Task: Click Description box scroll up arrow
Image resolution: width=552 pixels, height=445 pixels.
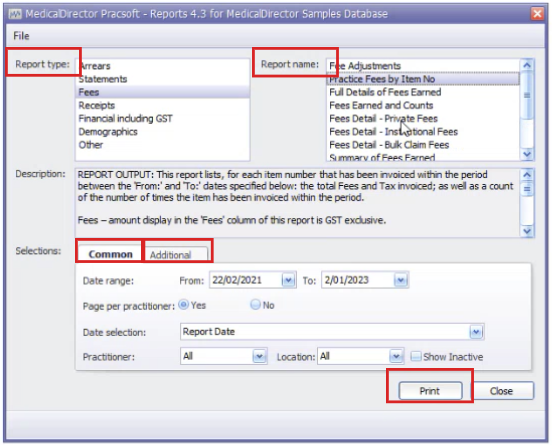Action: (527, 175)
